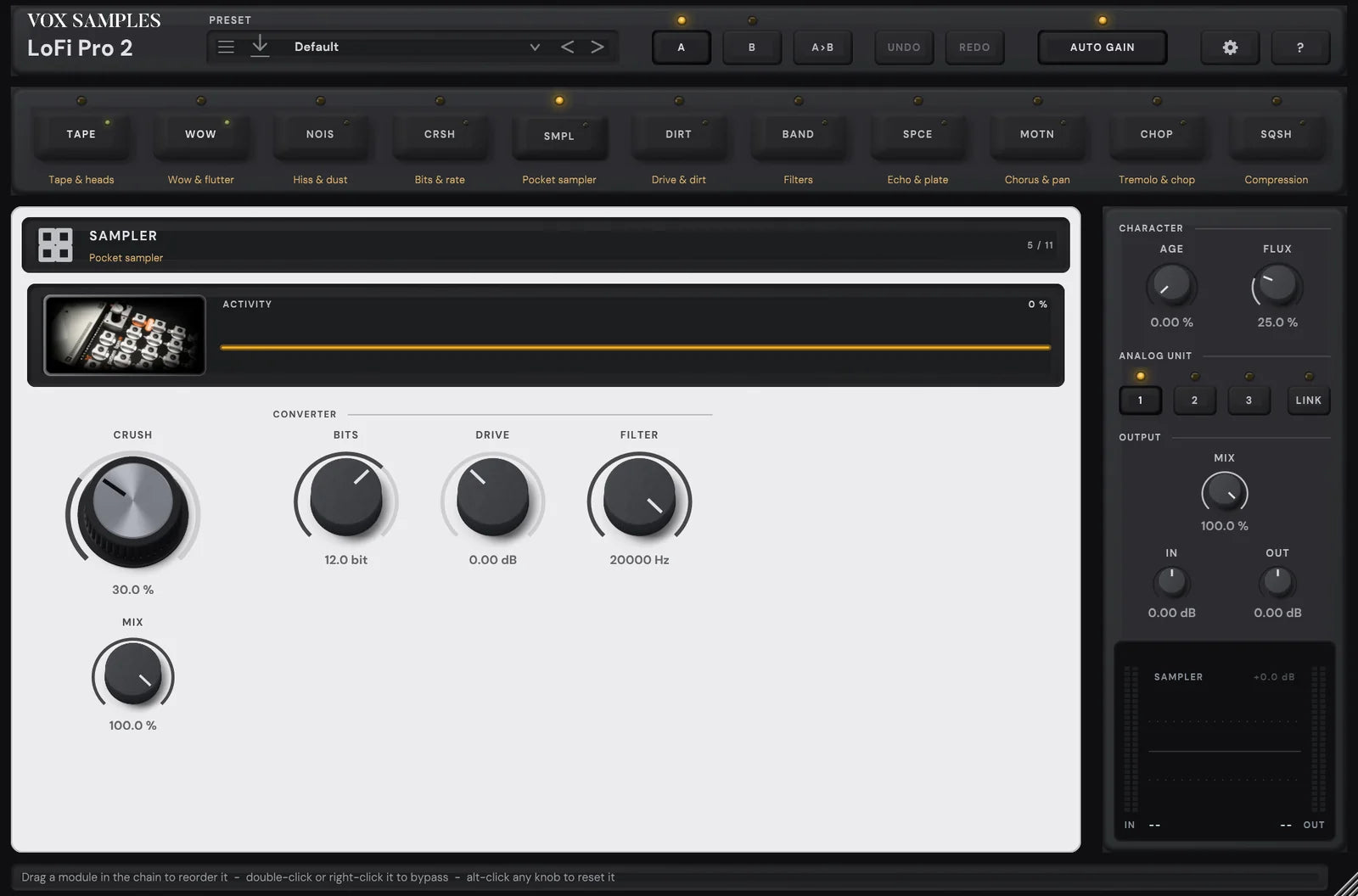Click the BITS converter knob
This screenshot has width=1358, height=896.
click(x=346, y=497)
